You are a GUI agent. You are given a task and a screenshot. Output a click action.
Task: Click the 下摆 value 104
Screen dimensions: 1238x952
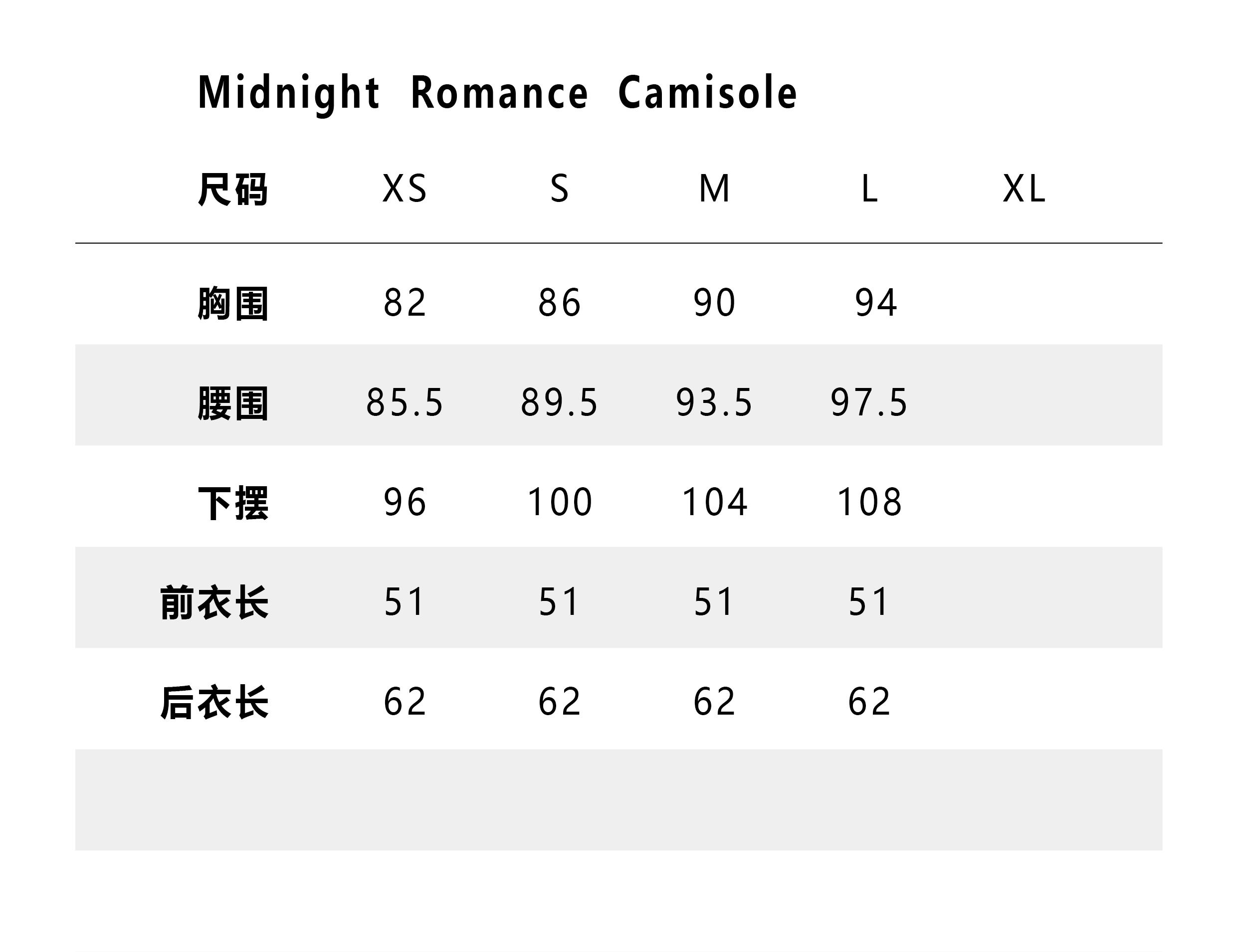714,502
